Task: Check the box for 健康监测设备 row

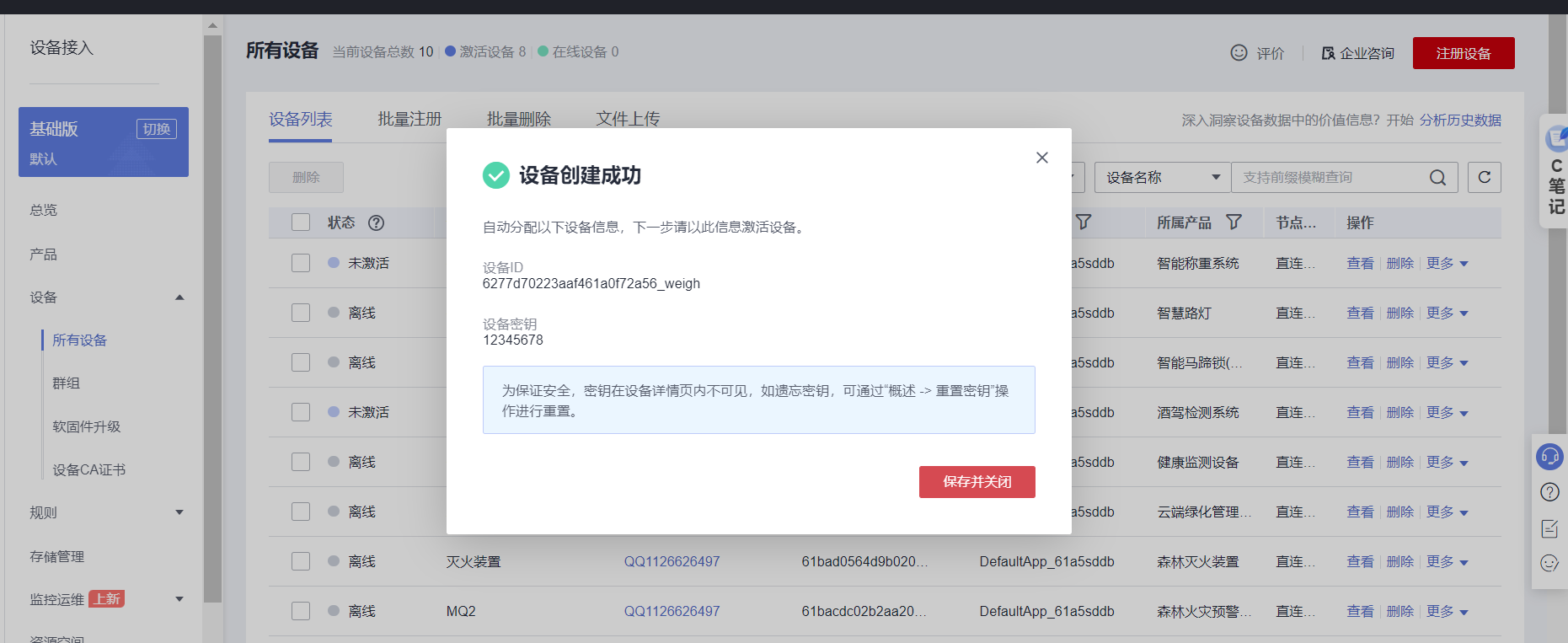Action: click(x=301, y=462)
